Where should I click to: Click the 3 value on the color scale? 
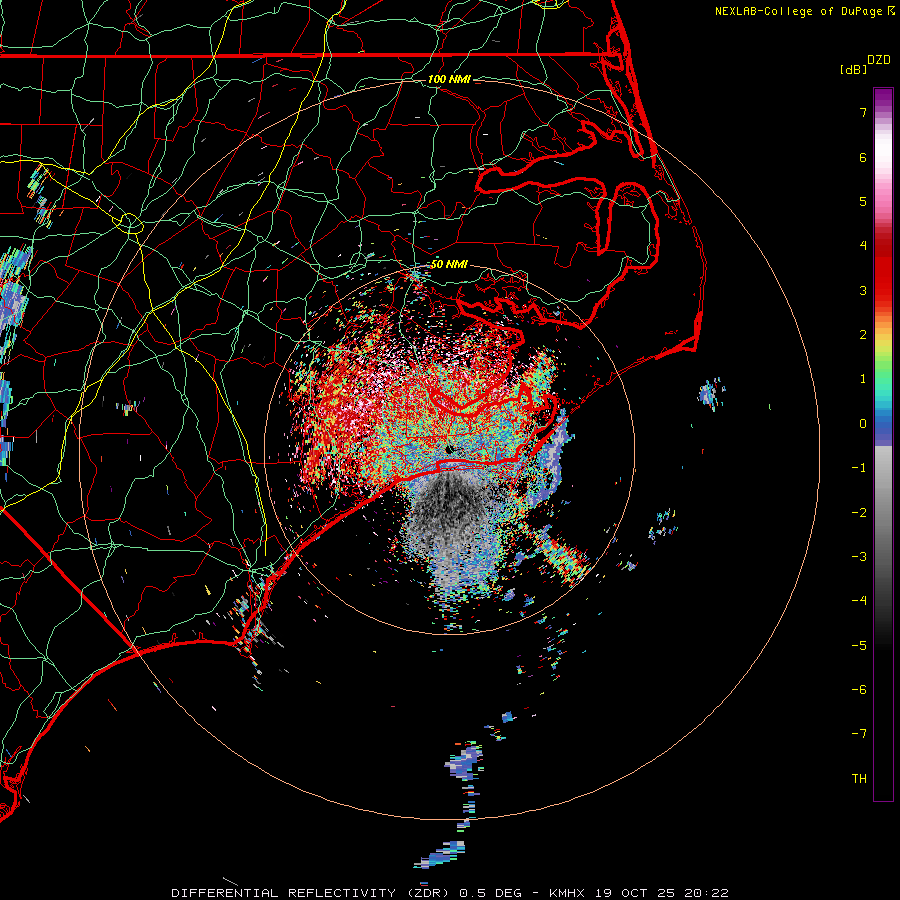coord(863,290)
